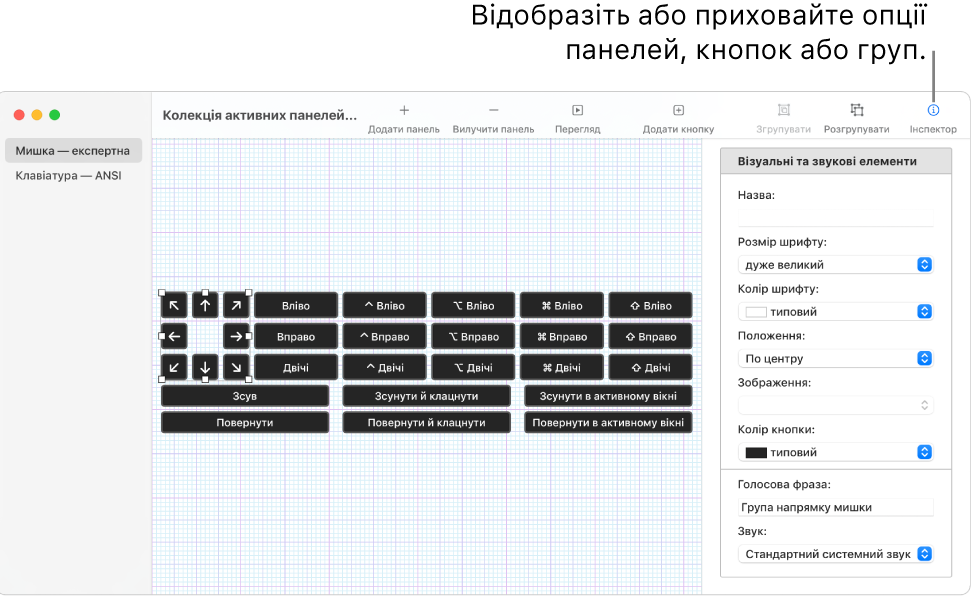
Task: Select the Повернути button
Action: (245, 423)
